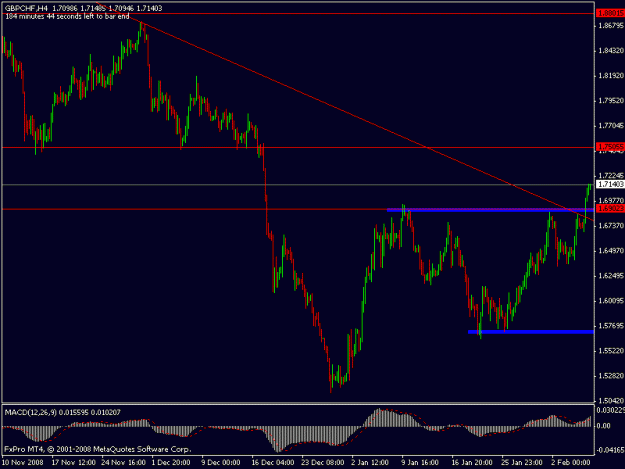Click the red 1.75055 price level tag
The width and height of the screenshot is (625, 469).
(610, 147)
